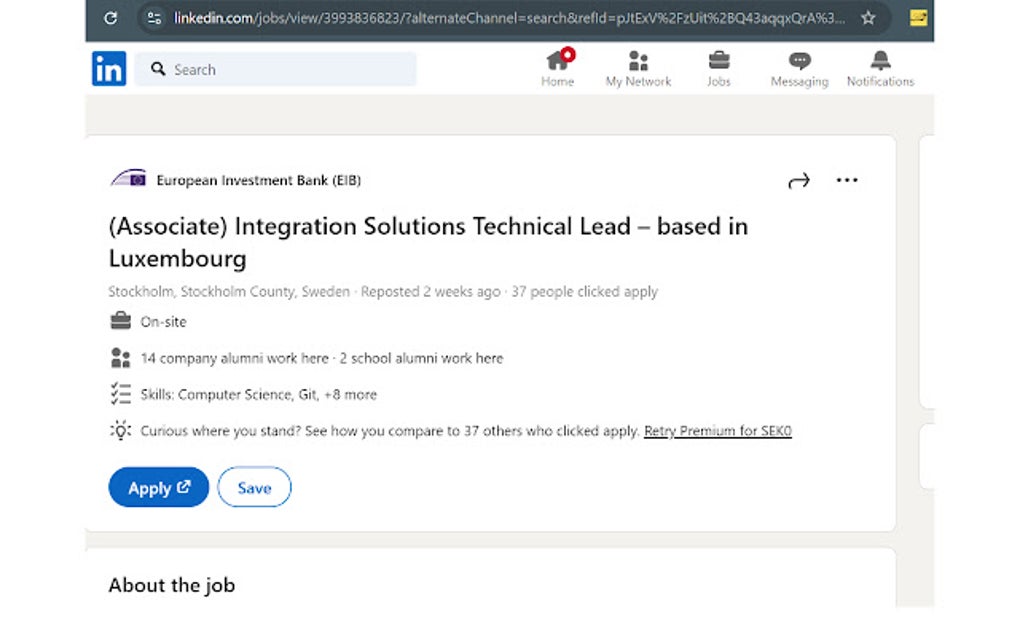This screenshot has height=638, width=1020.
Task: Click the Retry Premium for SEK0 link
Action: 717,431
